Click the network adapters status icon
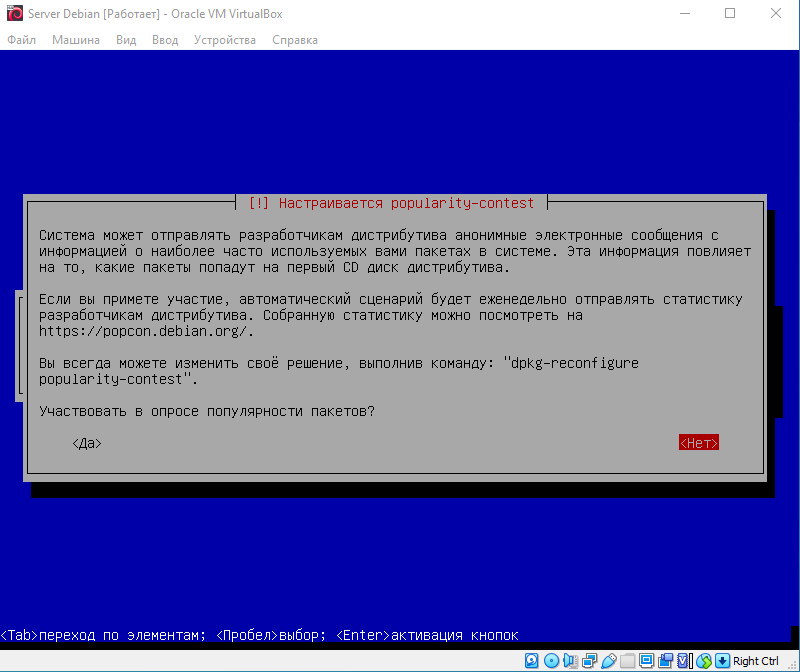The width and height of the screenshot is (800, 672). [x=589, y=661]
